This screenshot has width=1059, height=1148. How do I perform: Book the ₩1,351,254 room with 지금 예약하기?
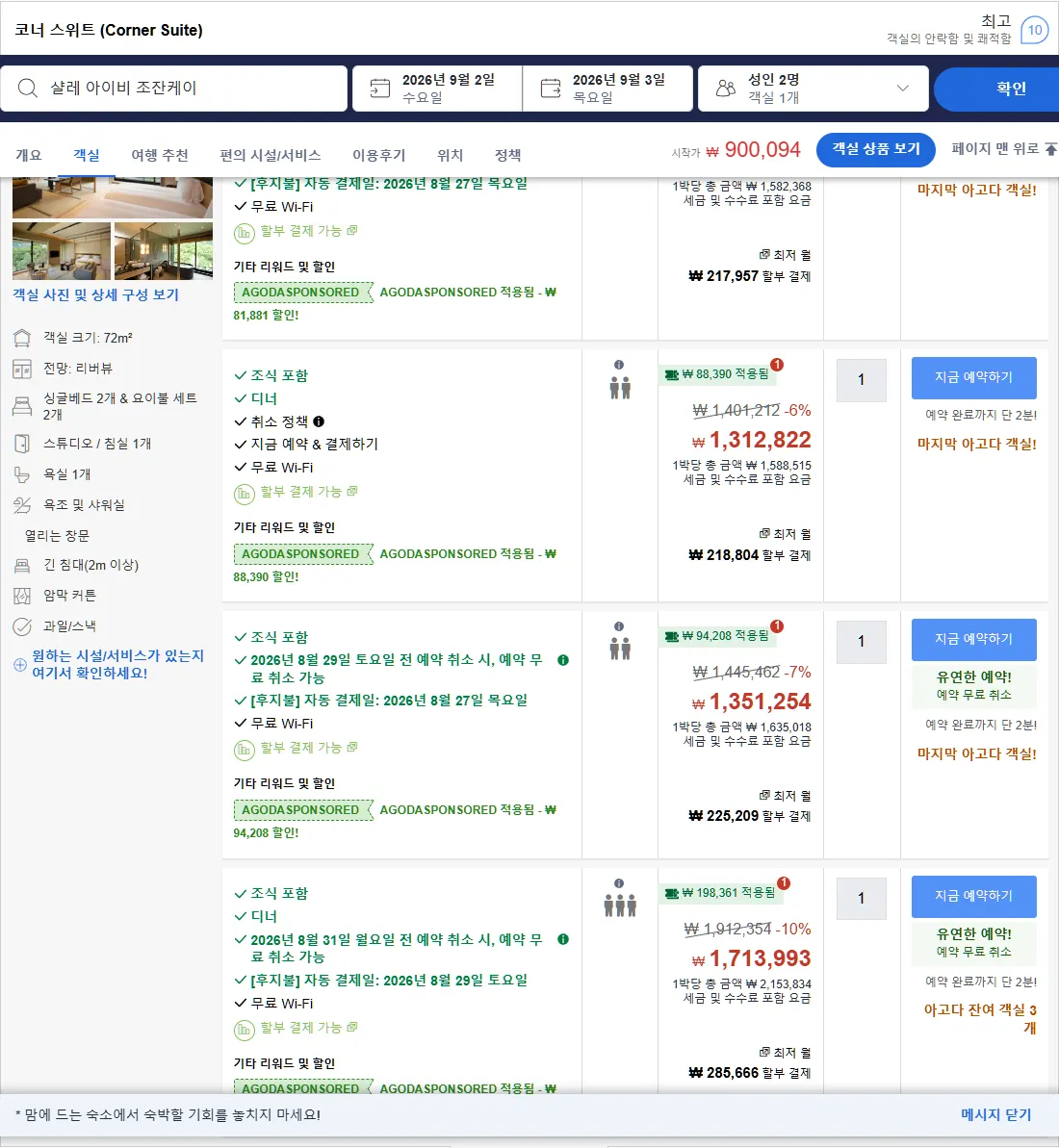[x=974, y=640]
